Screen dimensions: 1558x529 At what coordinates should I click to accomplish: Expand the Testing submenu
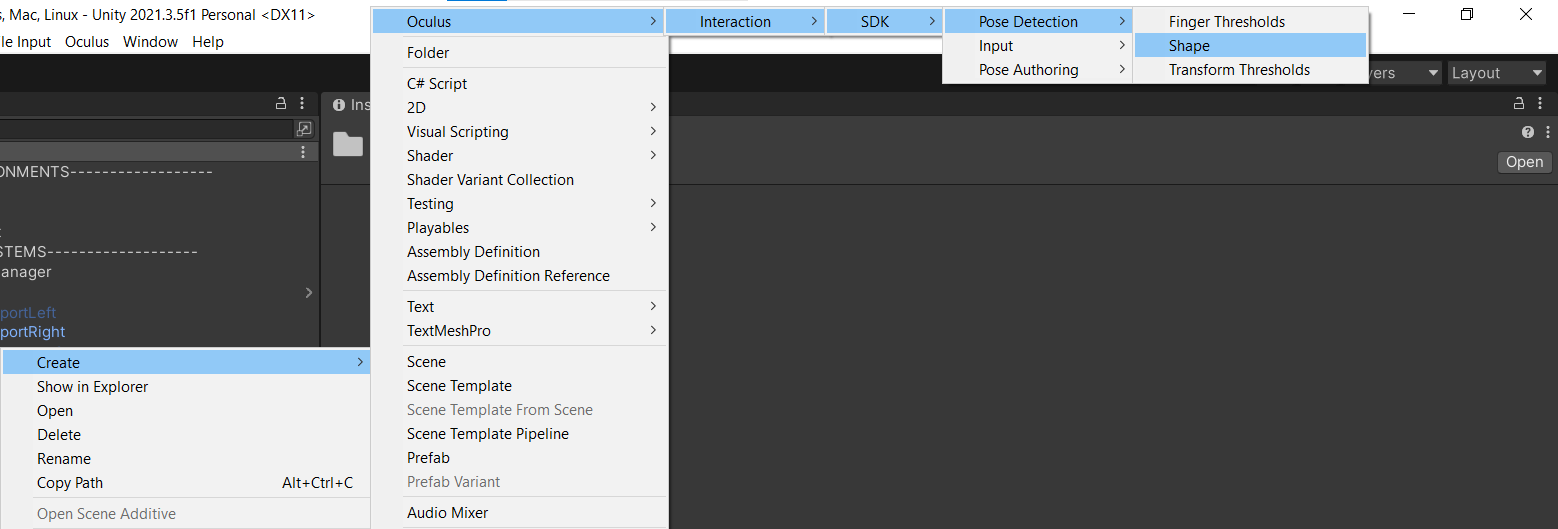point(518,204)
